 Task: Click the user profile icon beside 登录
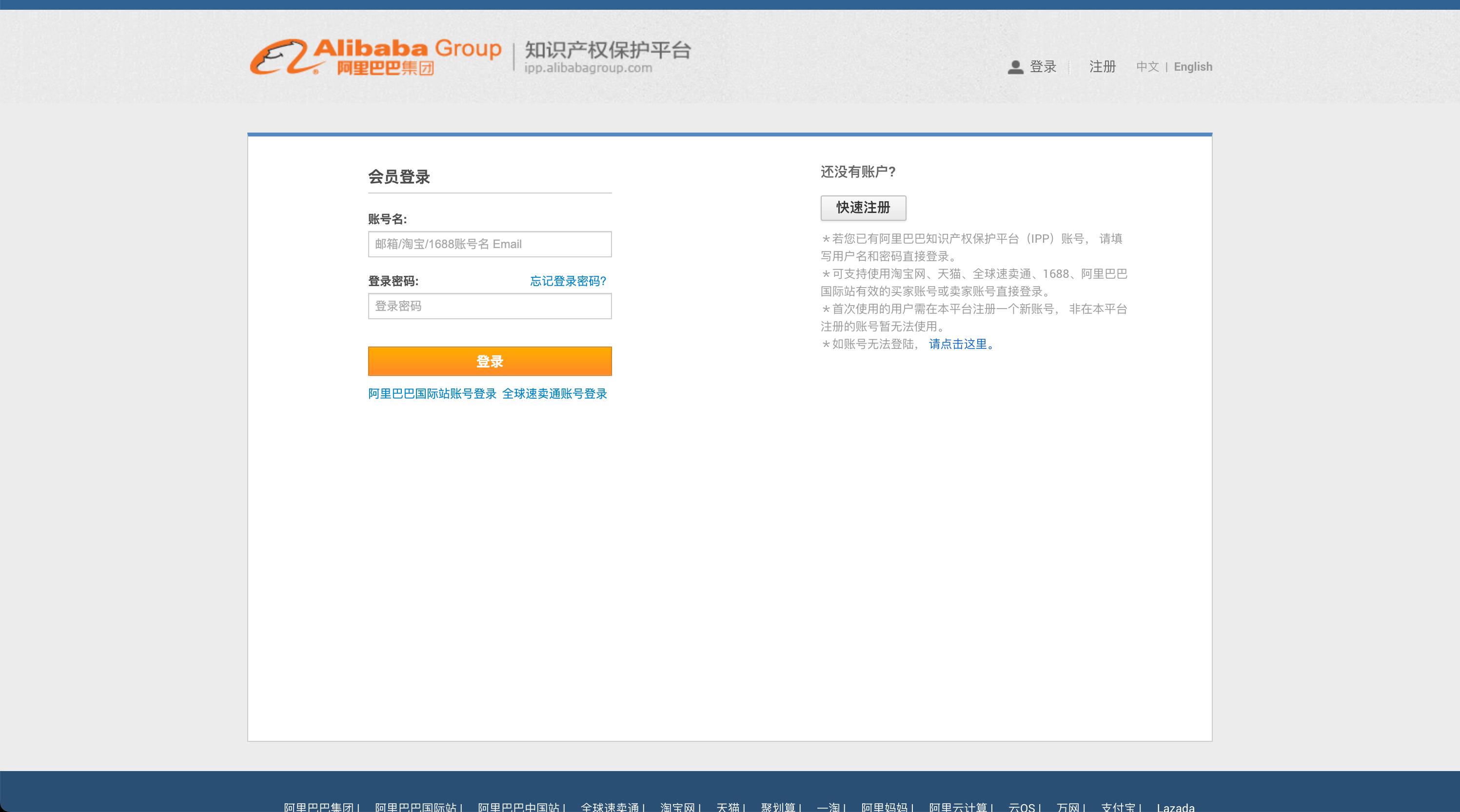tap(1015, 67)
